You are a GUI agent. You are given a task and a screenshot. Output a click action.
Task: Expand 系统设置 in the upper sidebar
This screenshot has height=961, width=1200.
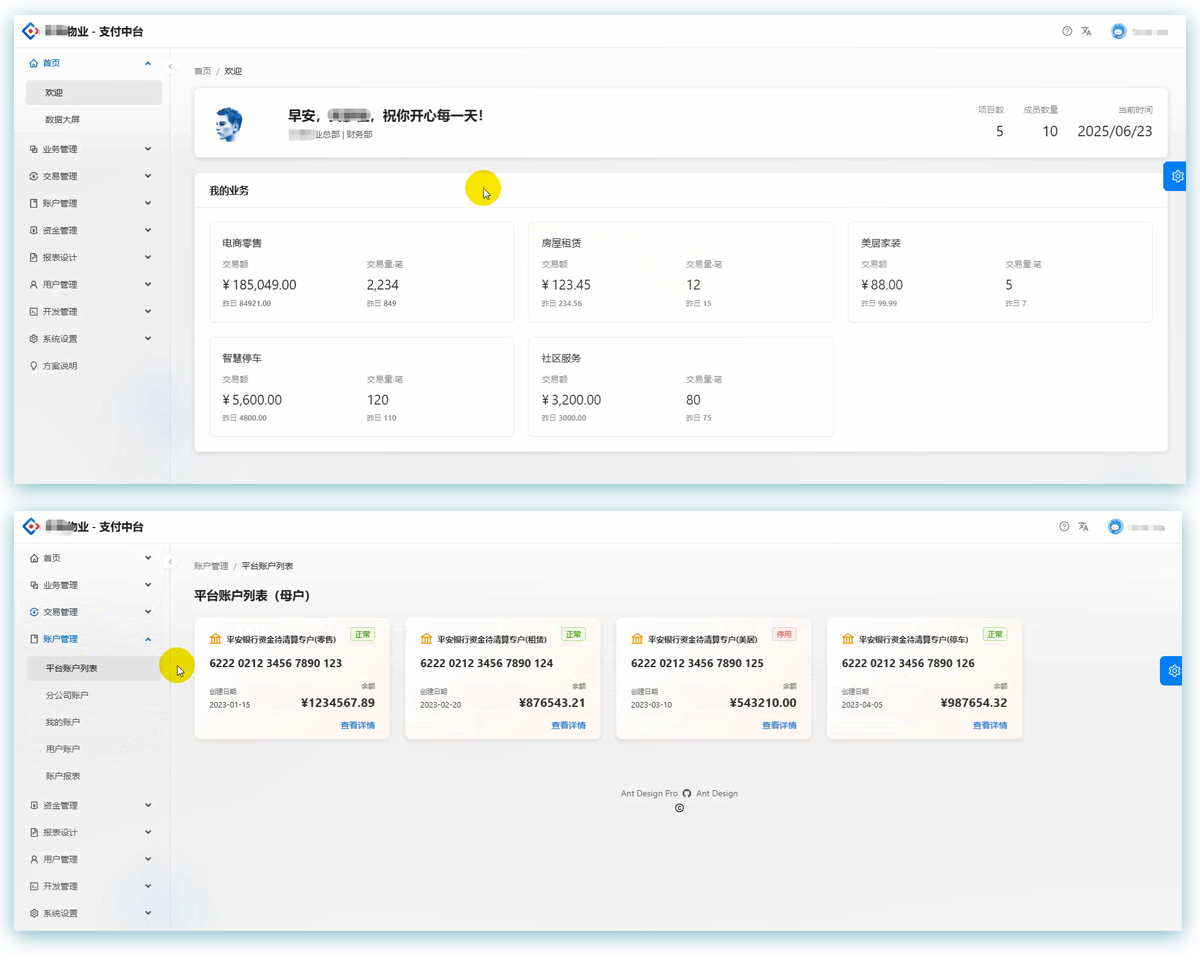coord(90,339)
